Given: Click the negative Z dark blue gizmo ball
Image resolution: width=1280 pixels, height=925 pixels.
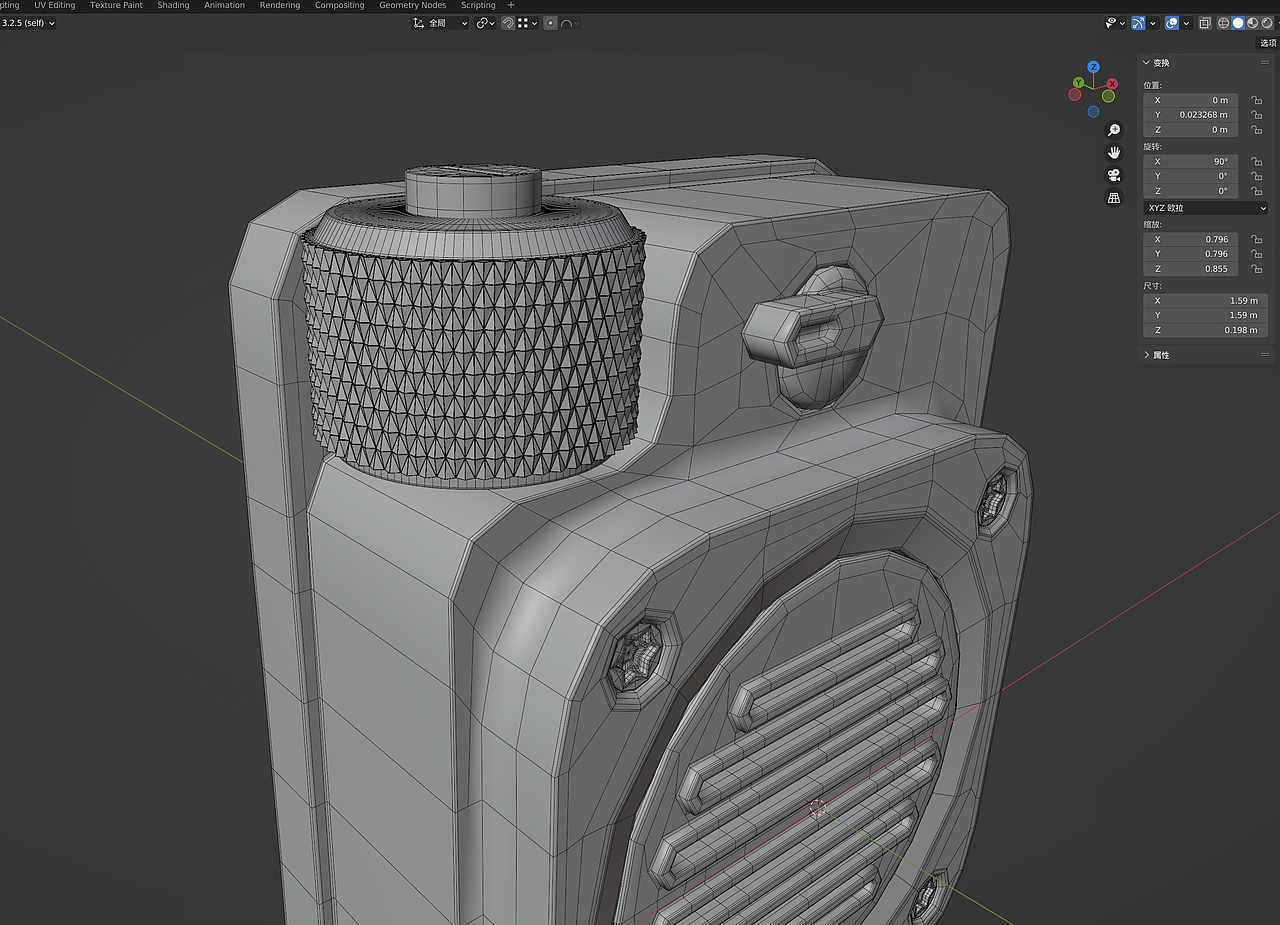Looking at the screenshot, I should pos(1094,111).
